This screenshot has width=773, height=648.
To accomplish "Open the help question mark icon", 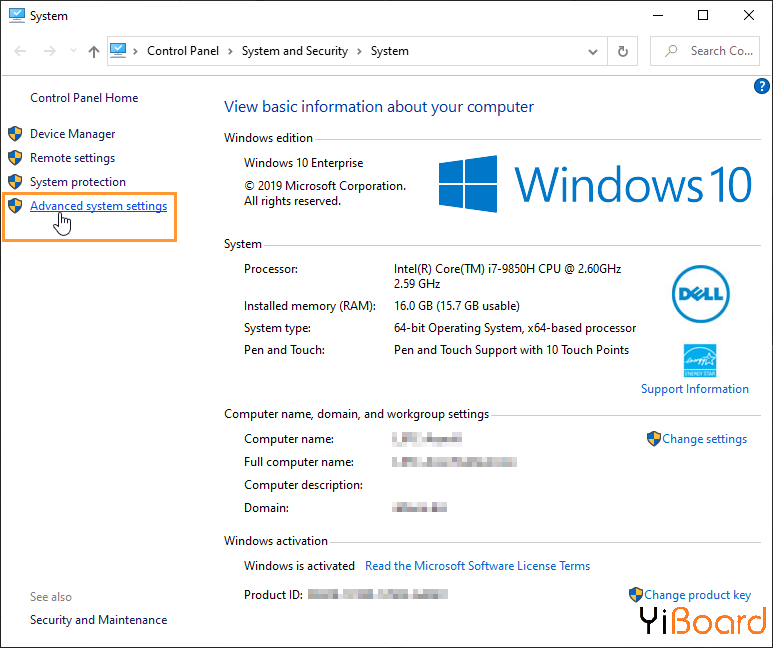I will pyautogui.click(x=762, y=86).
